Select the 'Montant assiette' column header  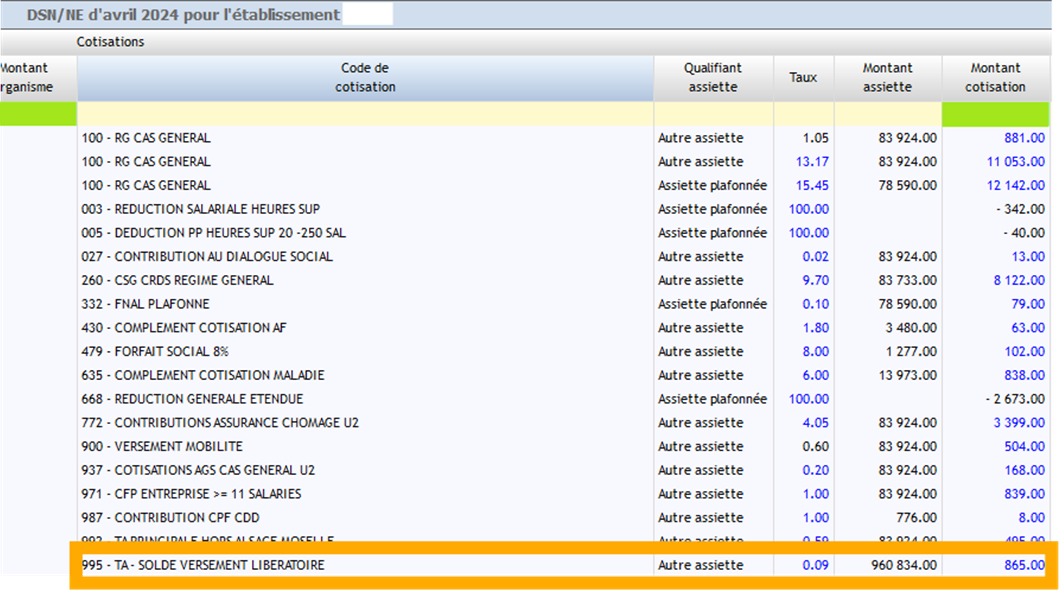tap(887, 78)
